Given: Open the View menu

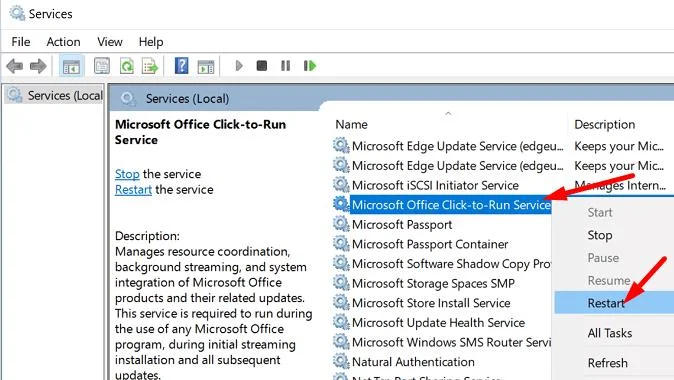Looking at the screenshot, I should tap(110, 42).
